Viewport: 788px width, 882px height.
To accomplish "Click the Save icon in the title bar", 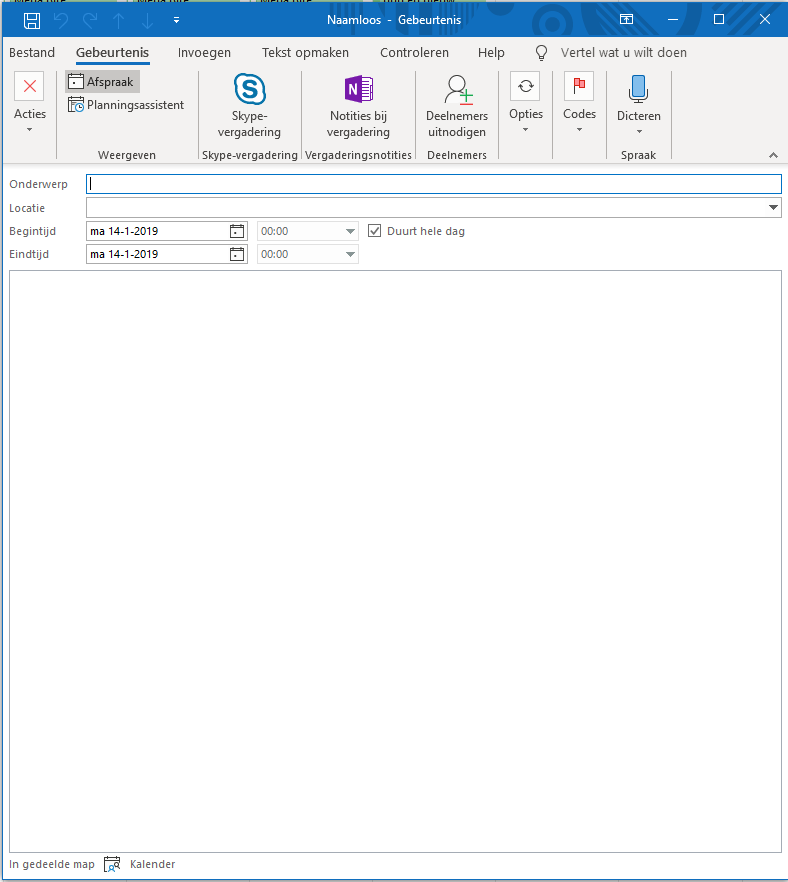I will tap(32, 19).
